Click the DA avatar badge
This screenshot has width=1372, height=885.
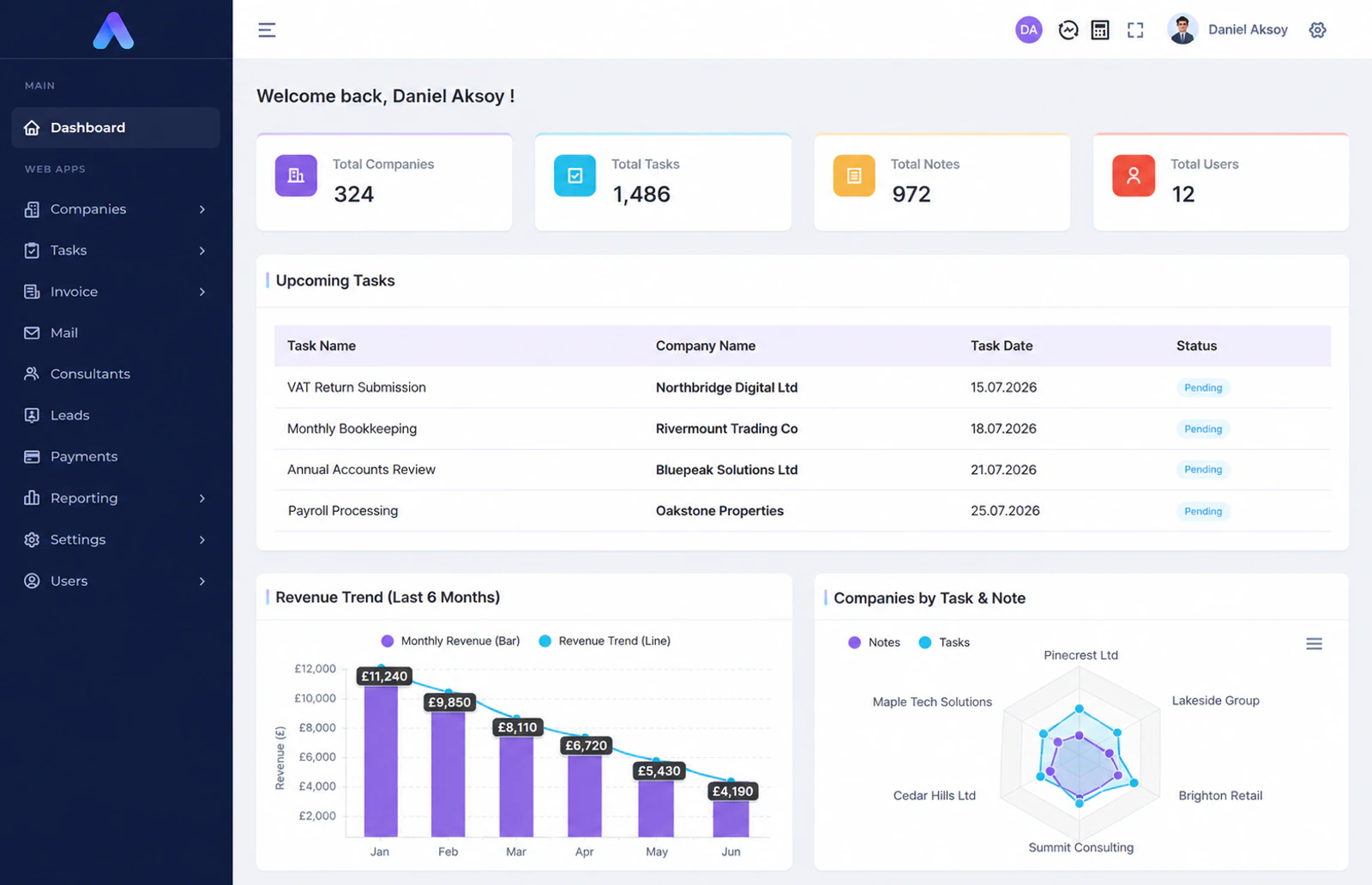pos(1028,30)
